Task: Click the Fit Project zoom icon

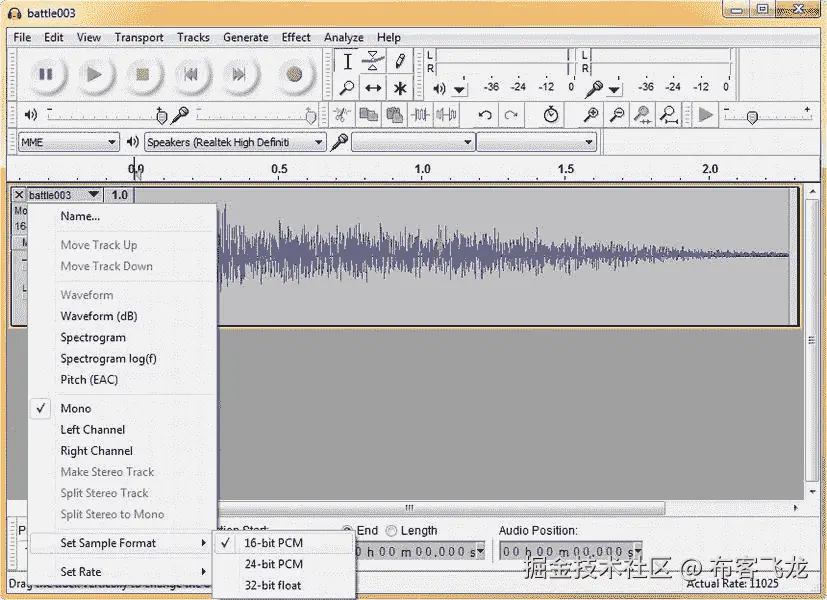Action: click(x=669, y=114)
